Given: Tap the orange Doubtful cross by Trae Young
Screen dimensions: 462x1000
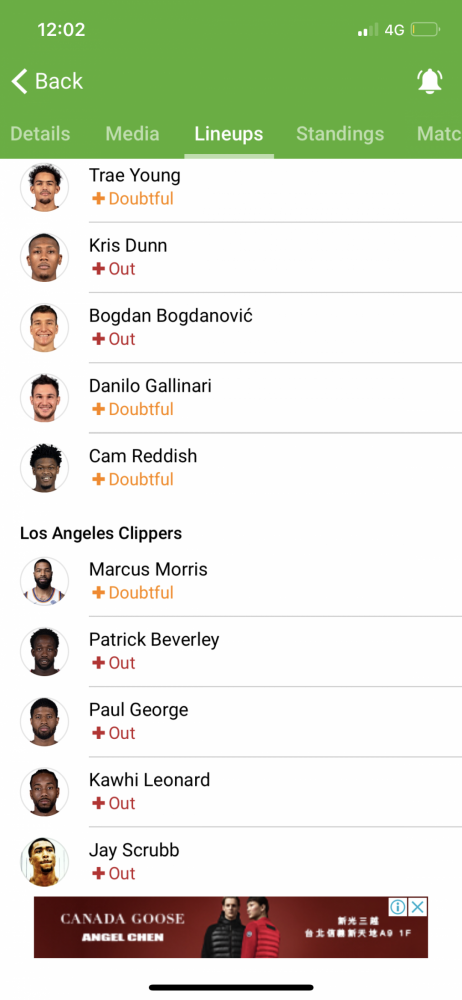Looking at the screenshot, I should pos(98,199).
